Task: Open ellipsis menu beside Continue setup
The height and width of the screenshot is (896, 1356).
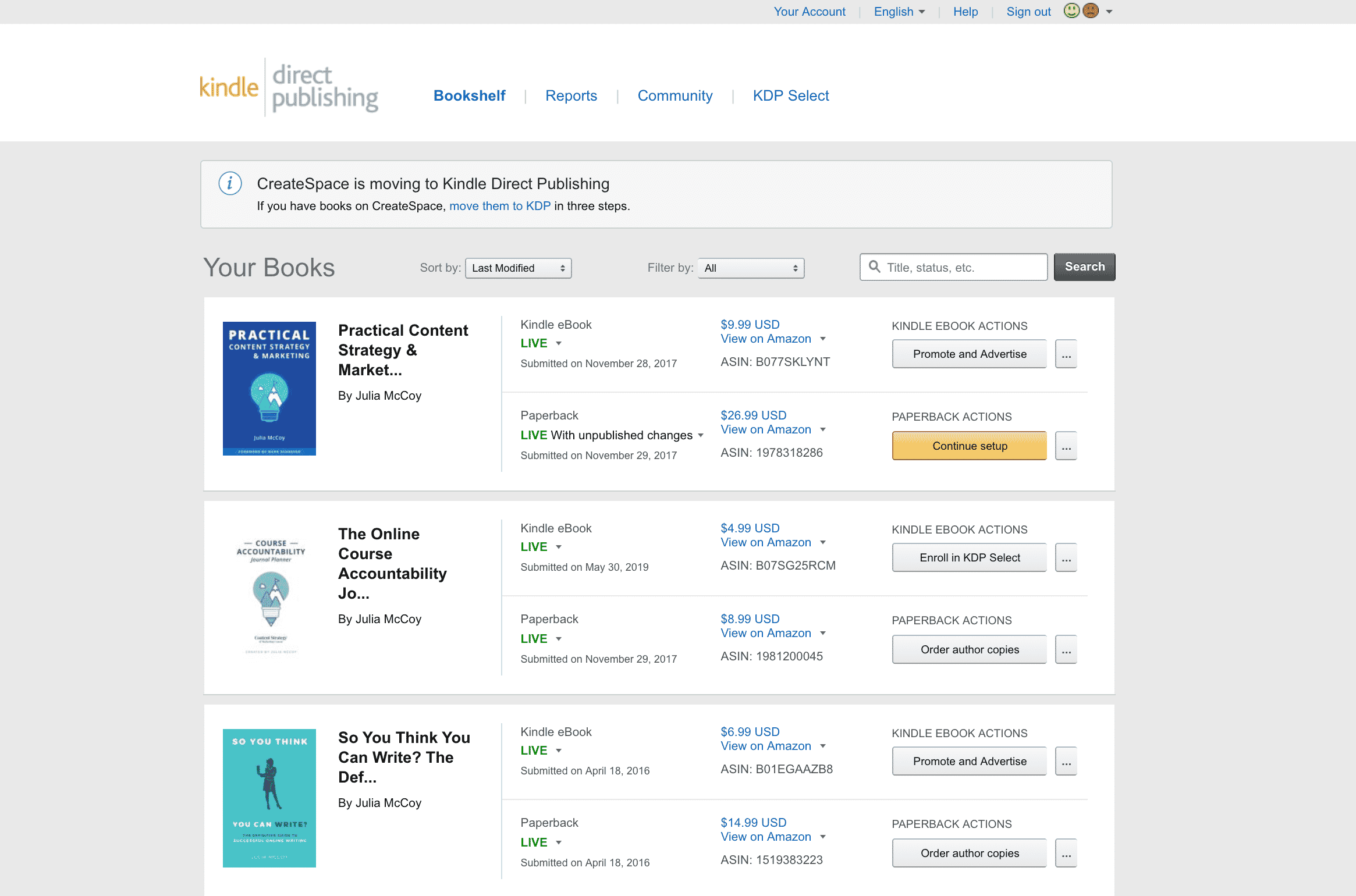Action: tap(1066, 446)
